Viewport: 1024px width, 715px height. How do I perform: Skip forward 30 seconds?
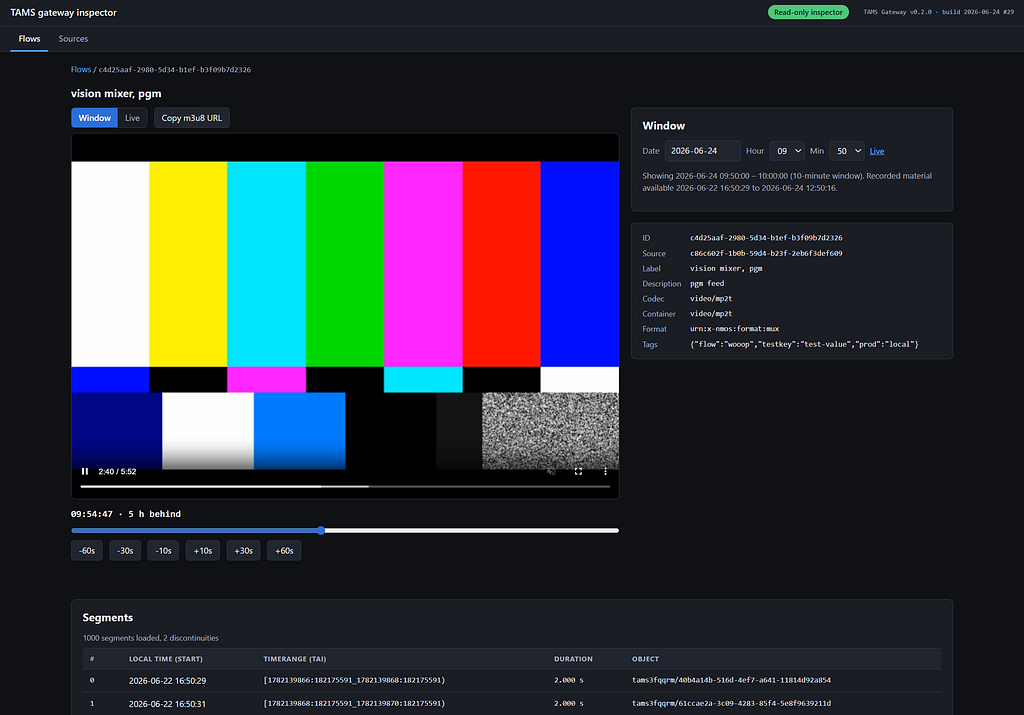244,551
